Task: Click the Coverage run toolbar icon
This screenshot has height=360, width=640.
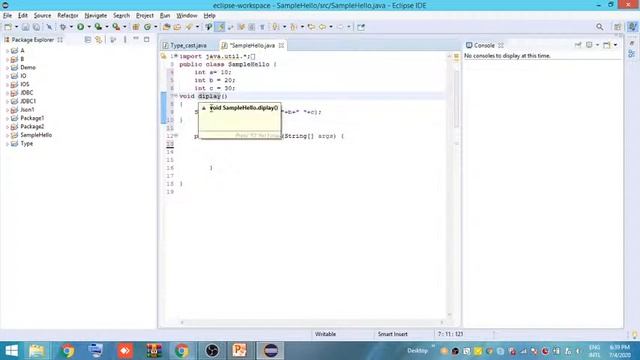Action: click(98, 27)
